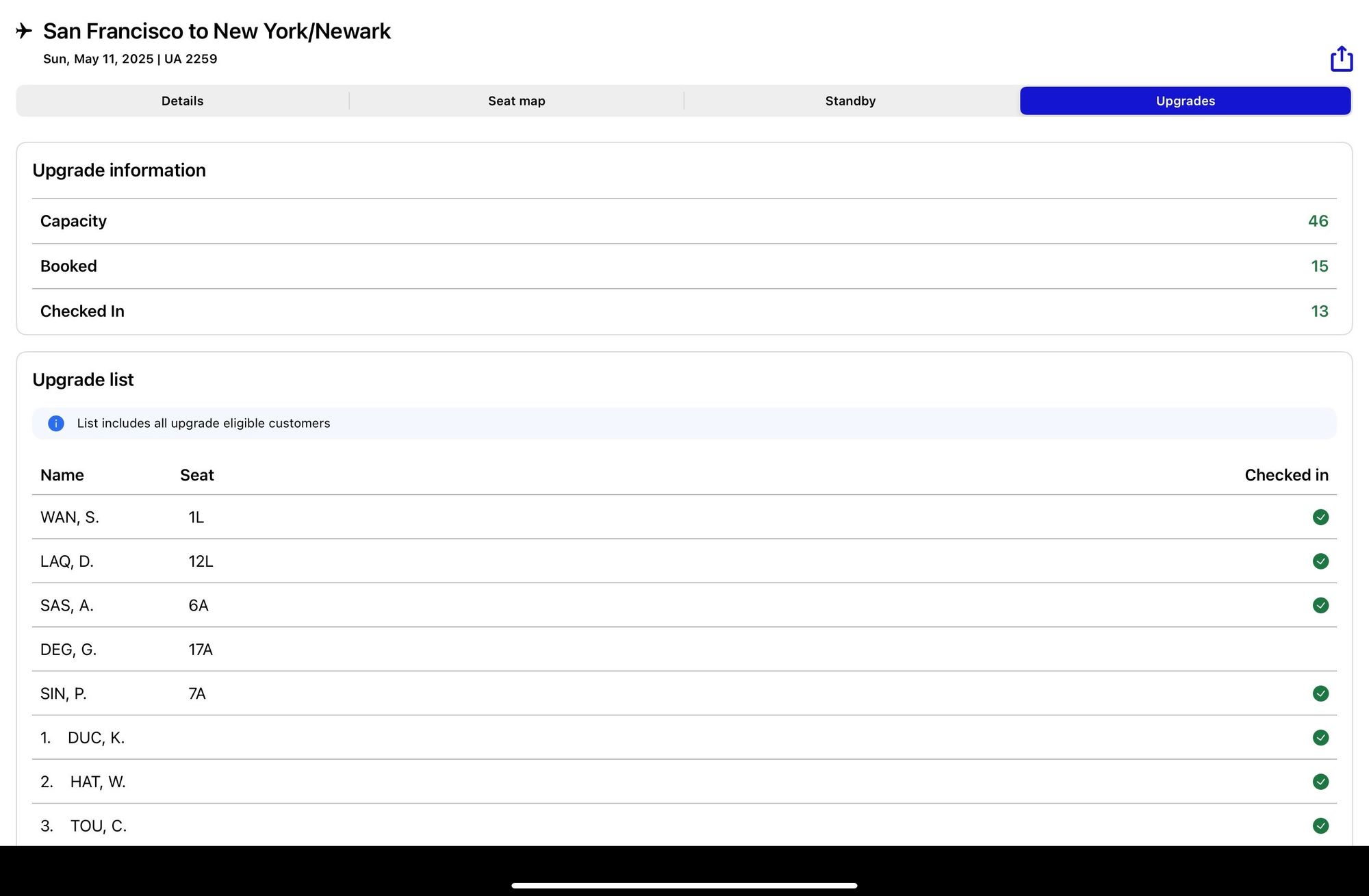Viewport: 1369px width, 896px height.
Task: Tap the checkmark next to TOU, C.
Action: [1320, 826]
